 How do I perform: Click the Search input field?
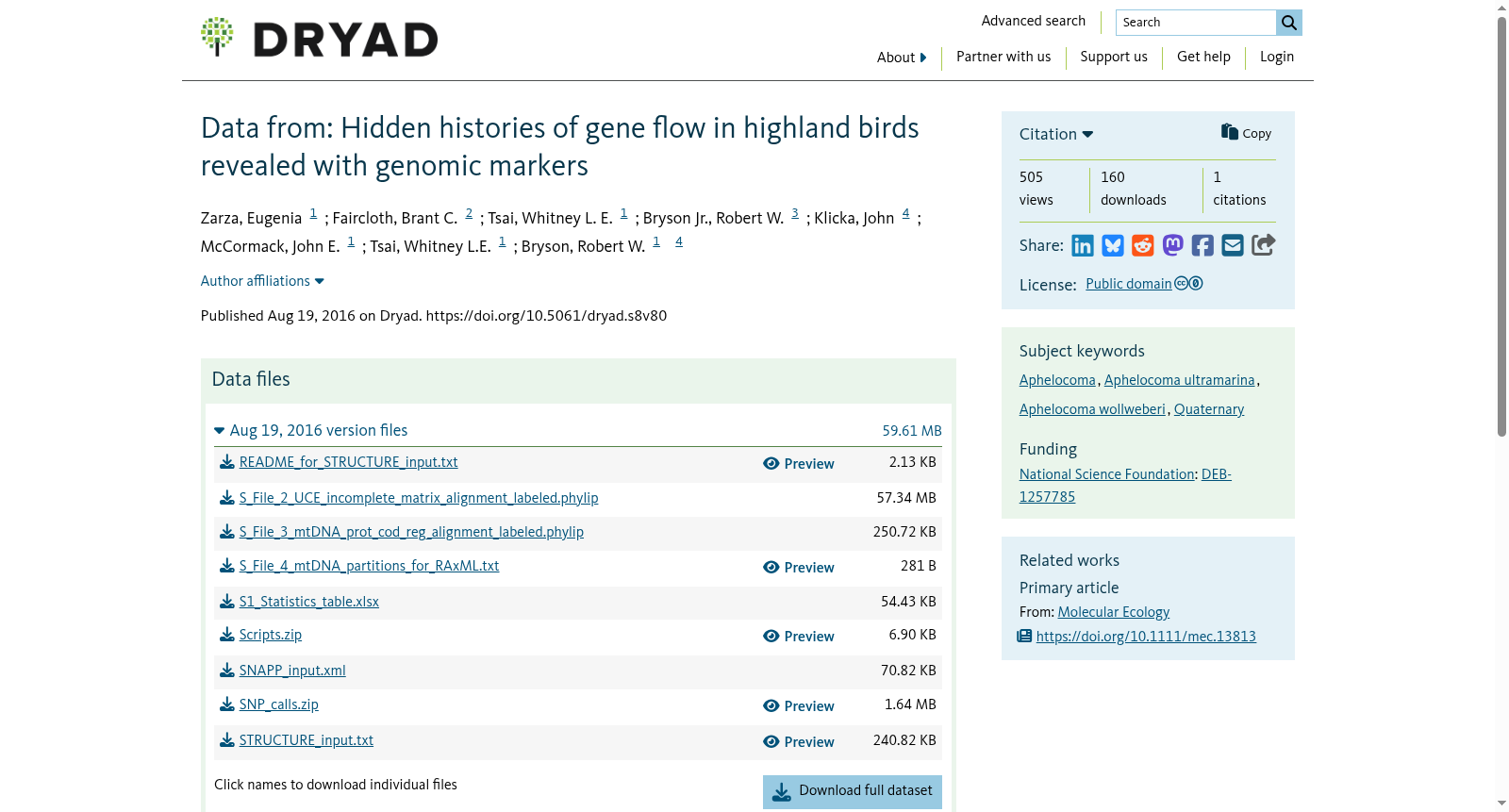[1196, 23]
